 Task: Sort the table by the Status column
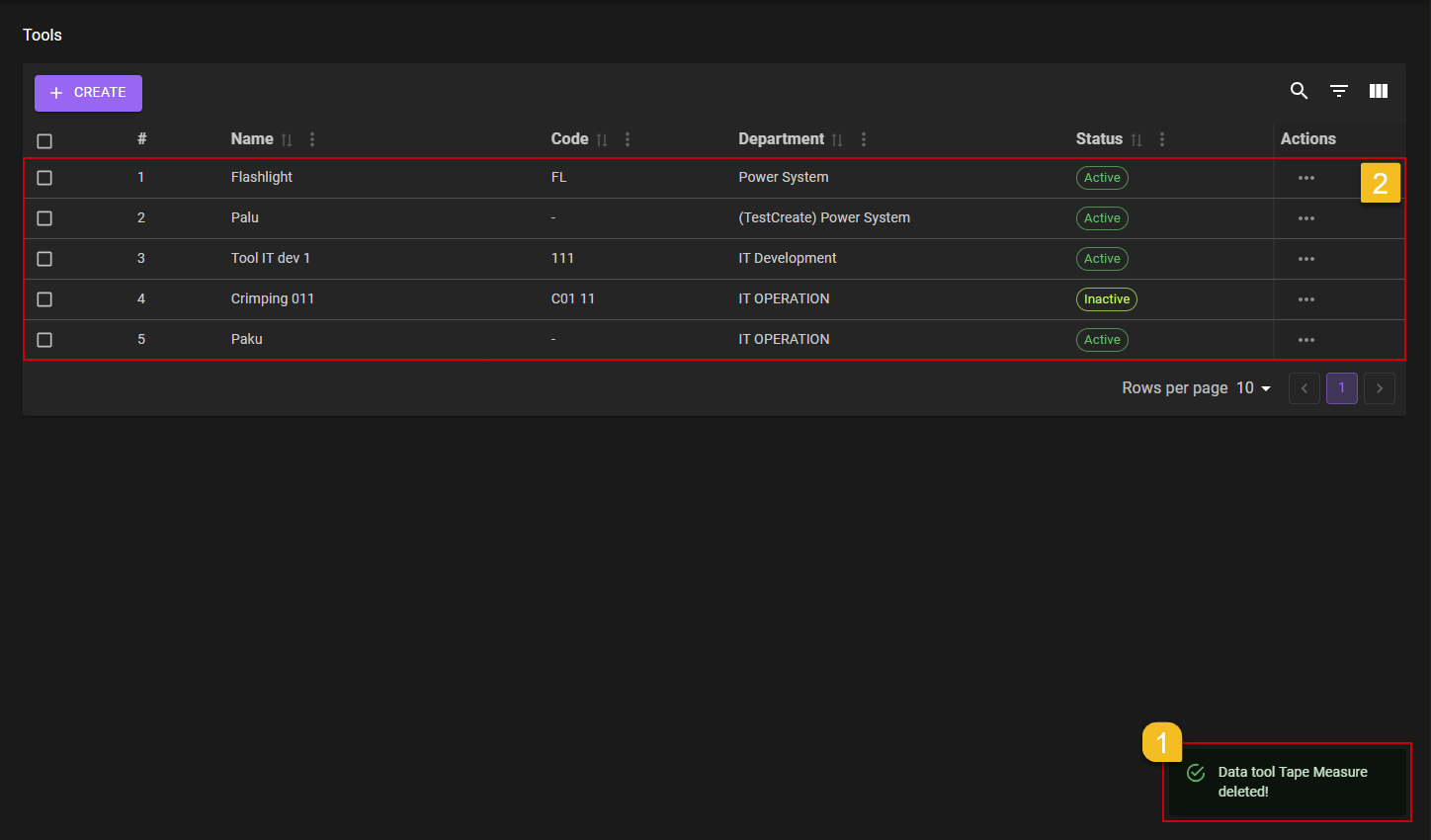click(1136, 139)
